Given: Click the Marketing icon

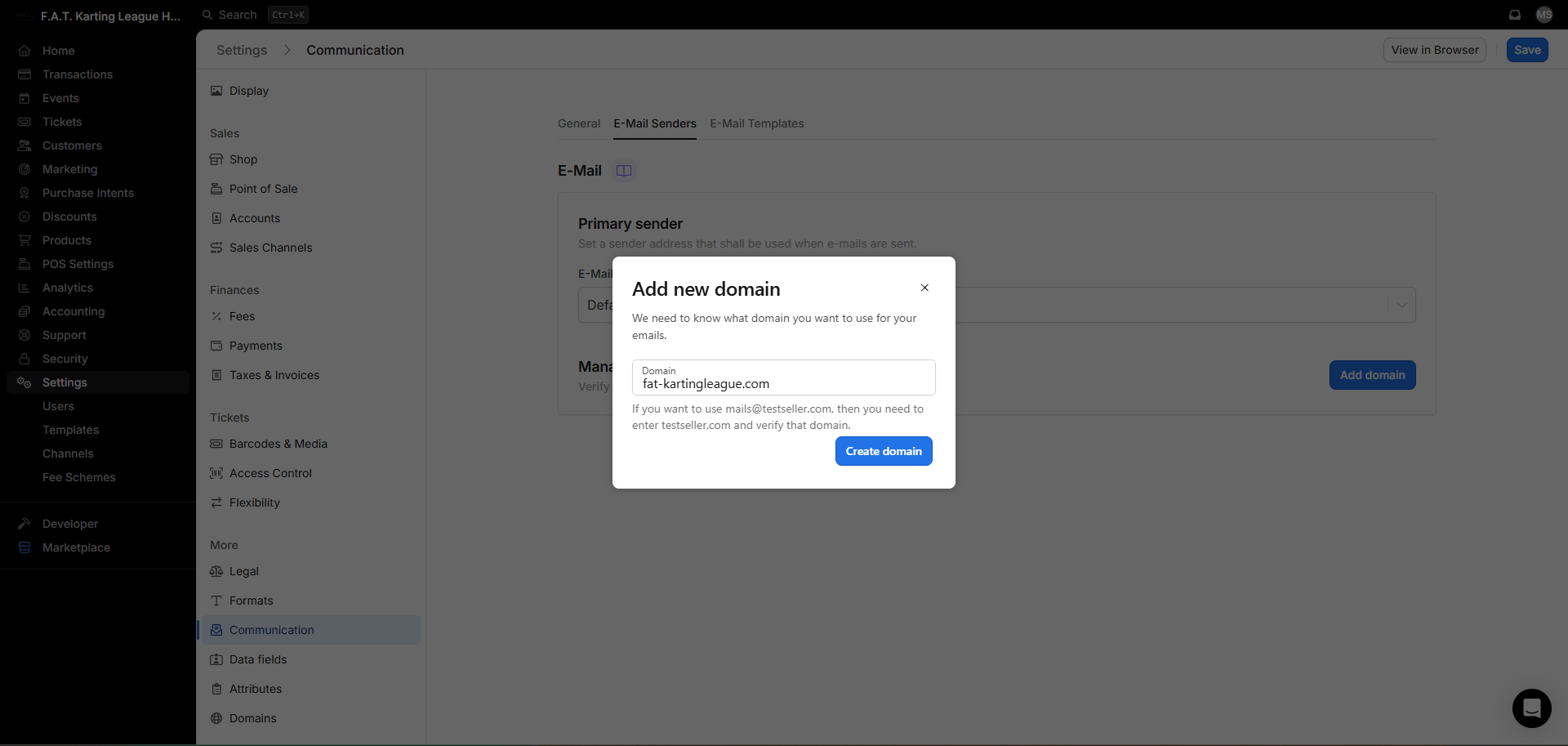Looking at the screenshot, I should click(x=24, y=169).
